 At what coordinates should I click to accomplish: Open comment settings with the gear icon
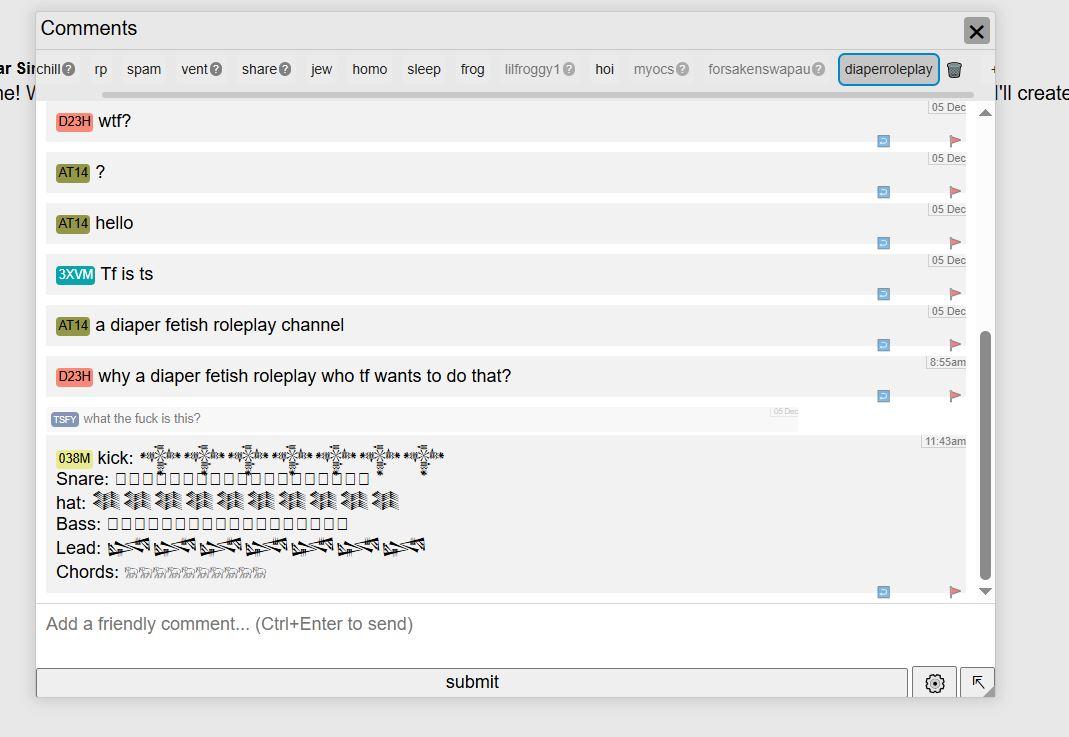pos(934,683)
